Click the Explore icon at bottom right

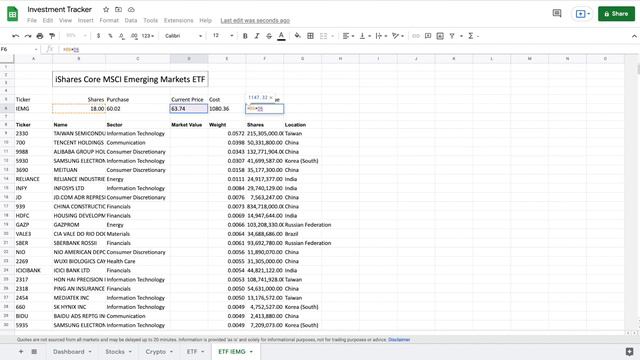pyautogui.click(x=629, y=351)
